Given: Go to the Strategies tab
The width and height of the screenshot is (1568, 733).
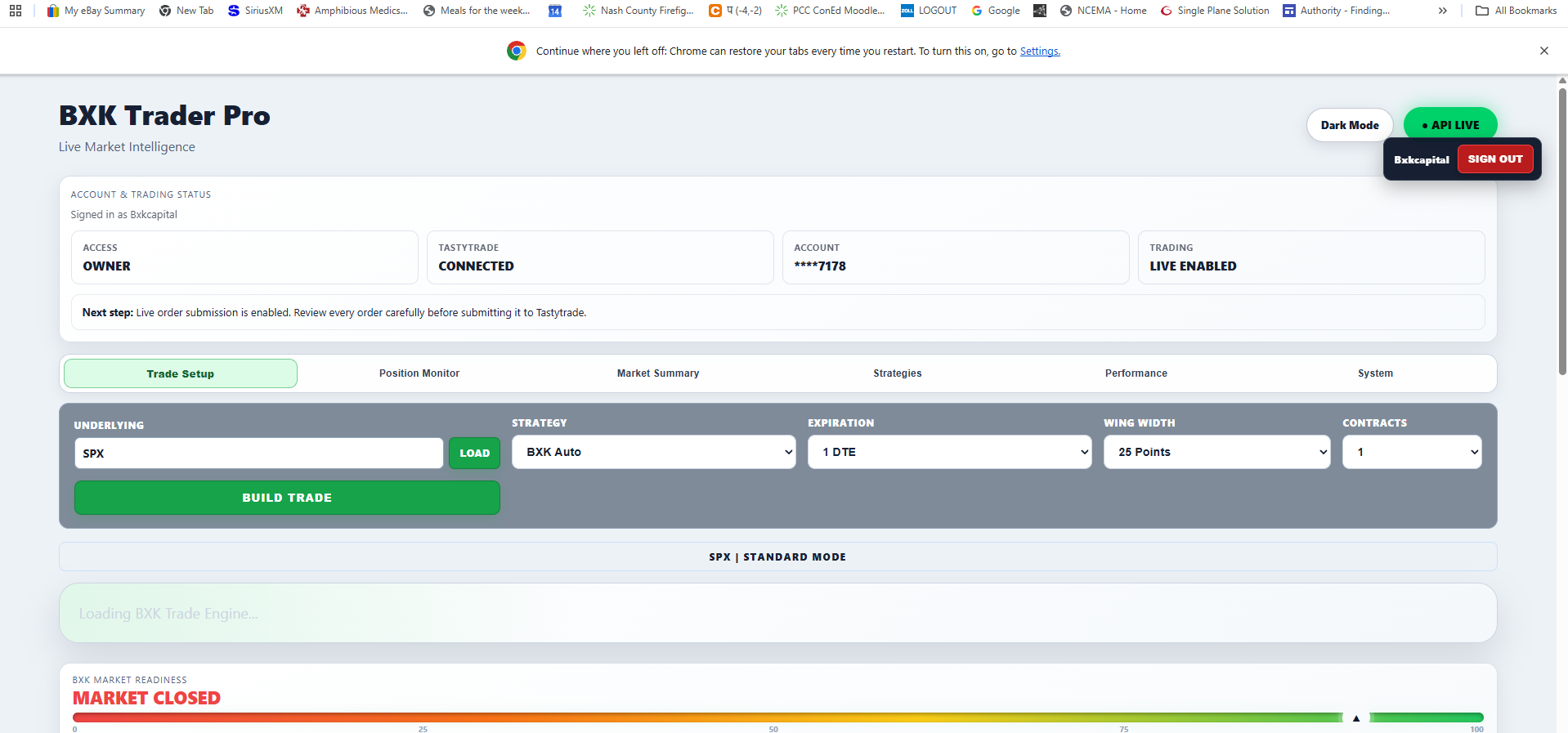Looking at the screenshot, I should pos(898,373).
